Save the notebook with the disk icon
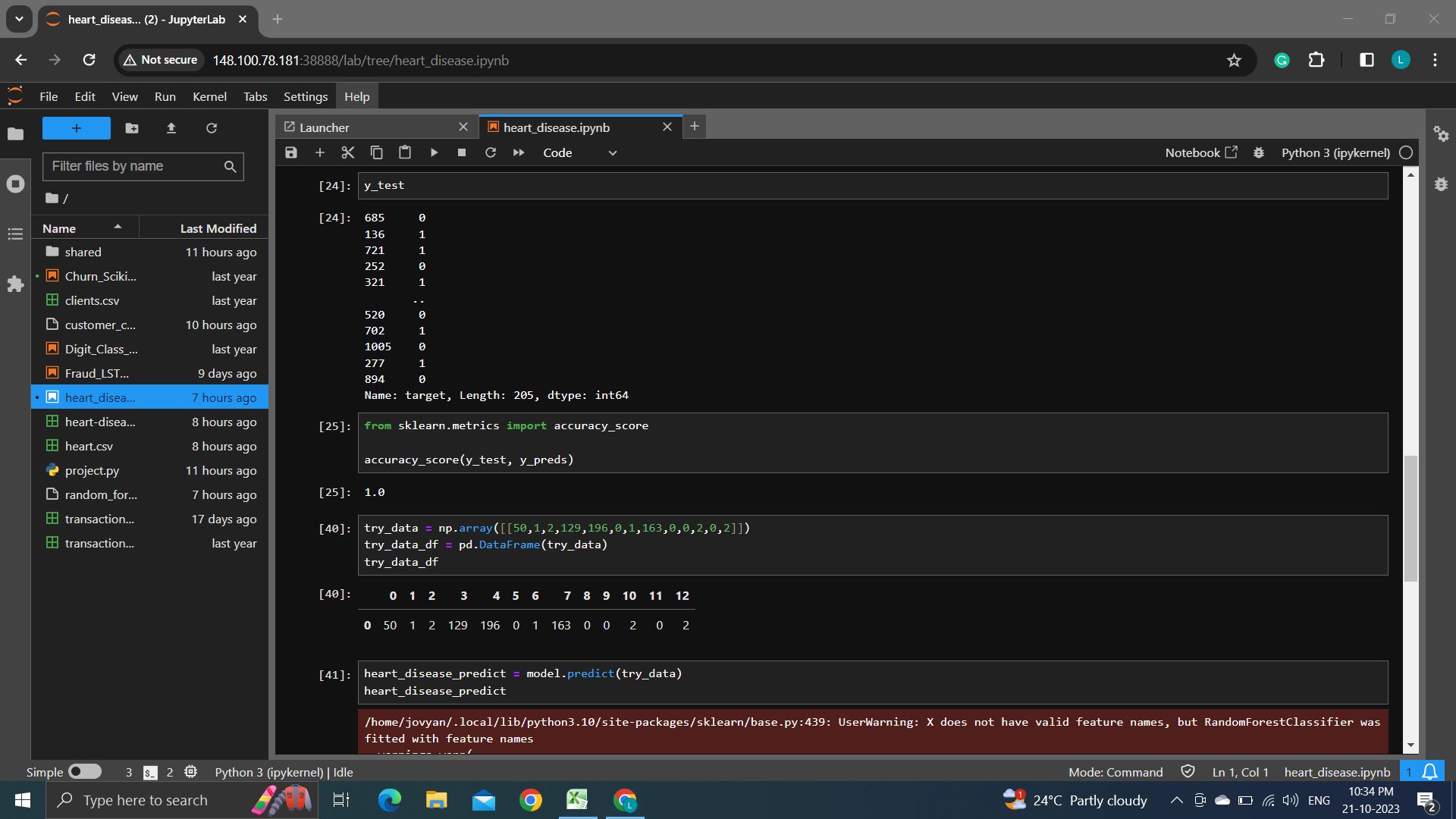The width and height of the screenshot is (1456, 819). click(291, 152)
